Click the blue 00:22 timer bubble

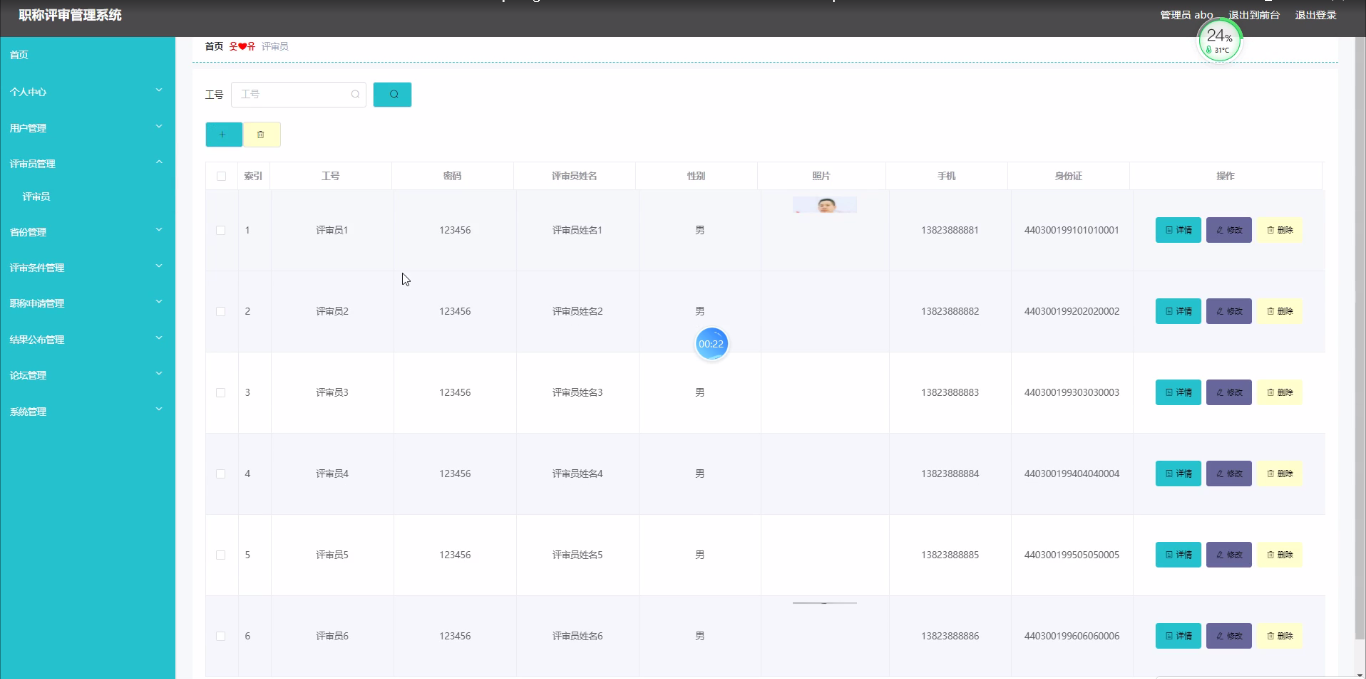[711, 343]
